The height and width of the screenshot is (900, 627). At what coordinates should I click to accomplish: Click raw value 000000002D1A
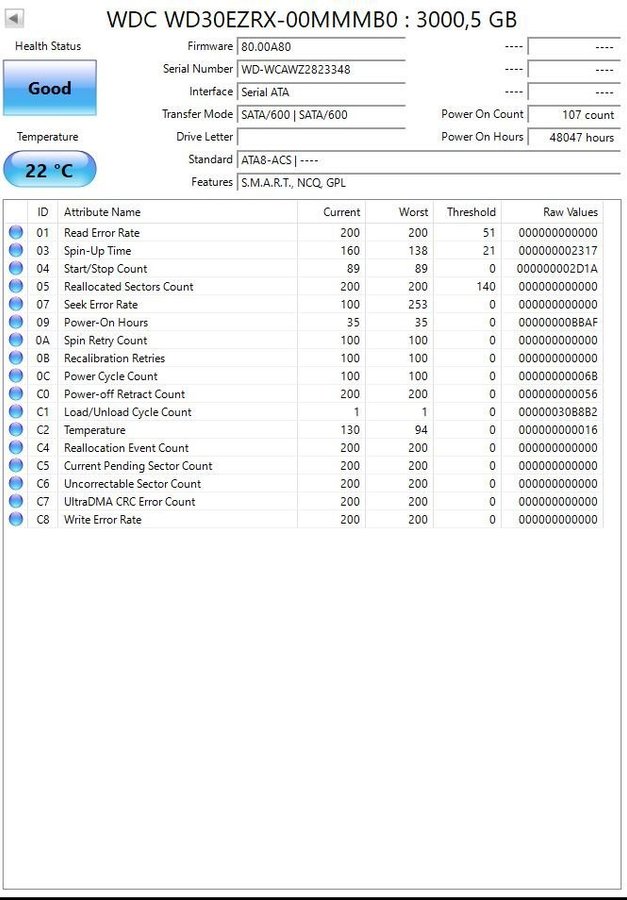point(557,268)
